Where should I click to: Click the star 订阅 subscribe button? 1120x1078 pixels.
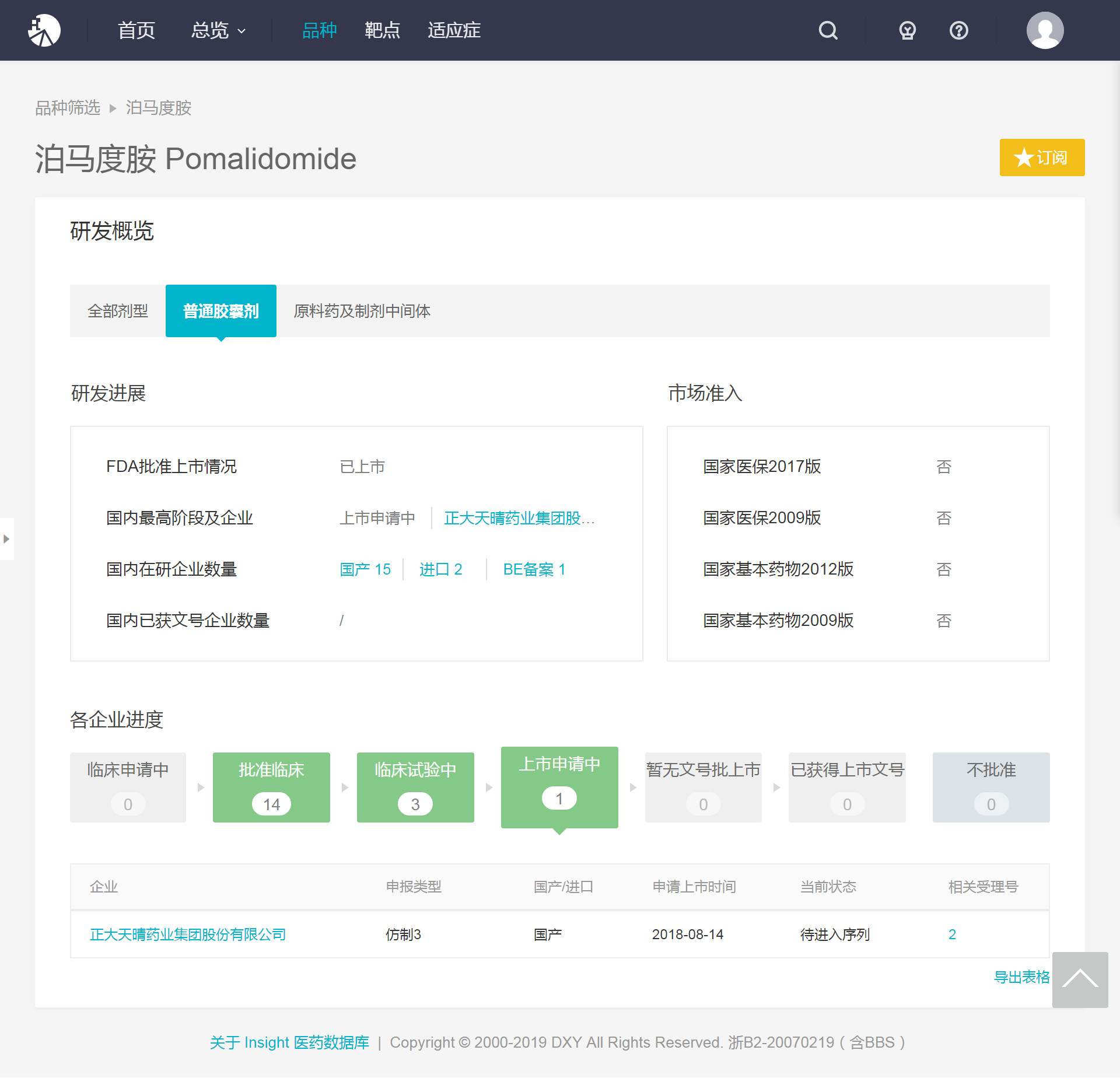pos(1042,157)
